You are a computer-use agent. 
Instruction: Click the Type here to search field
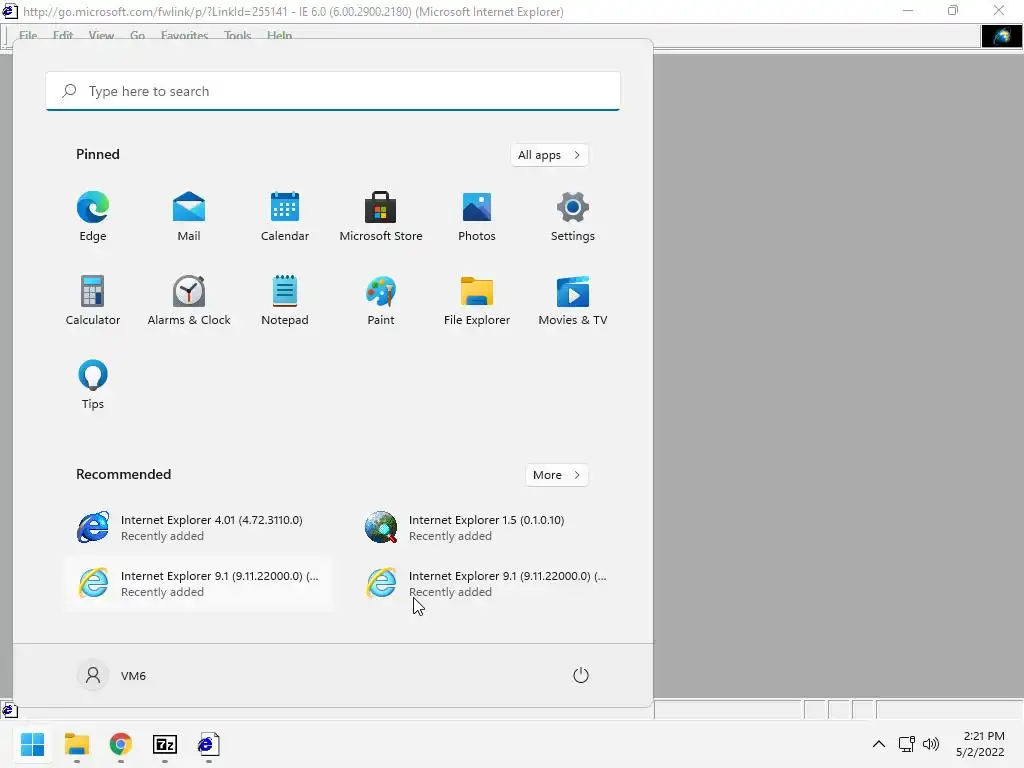(x=333, y=91)
